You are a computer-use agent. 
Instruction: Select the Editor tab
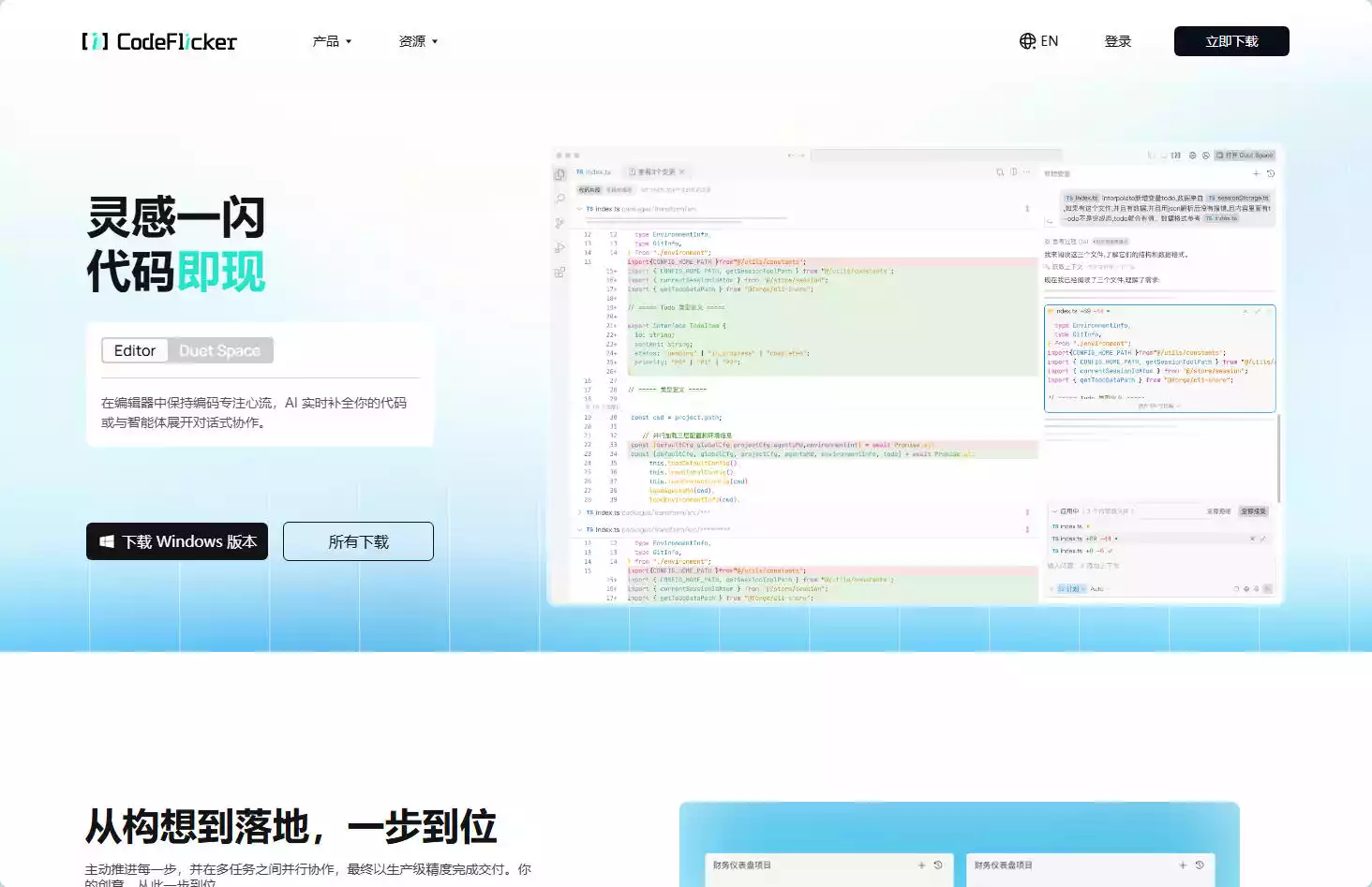tap(135, 350)
